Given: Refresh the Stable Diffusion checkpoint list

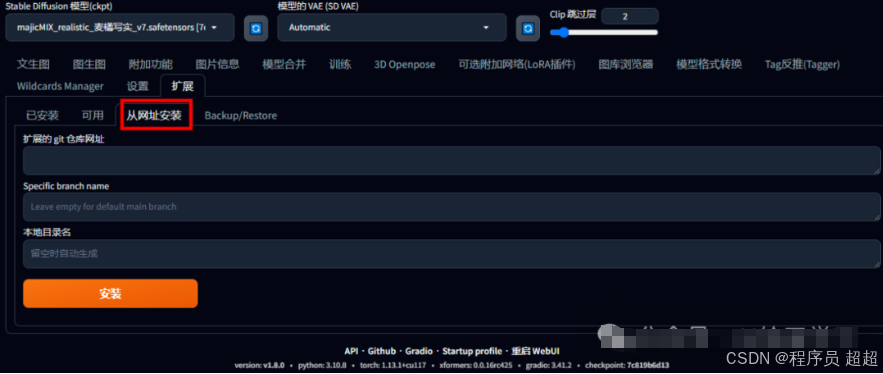Looking at the screenshot, I should (256, 28).
